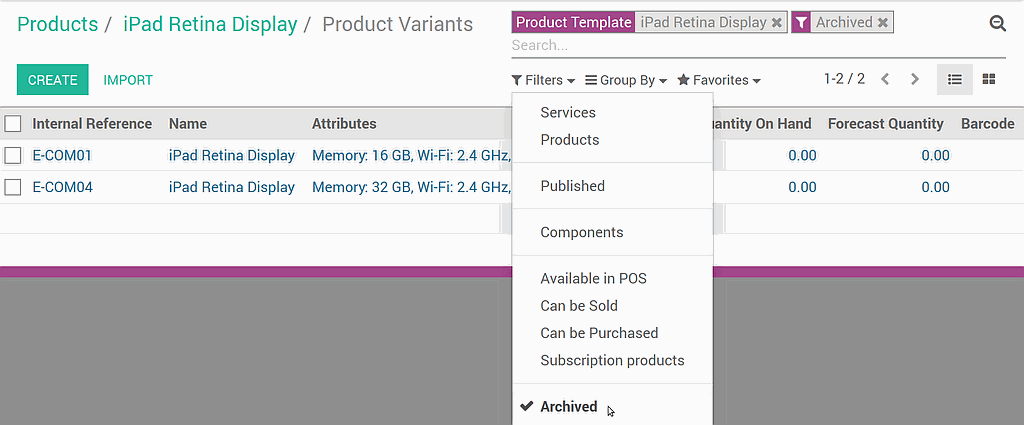Remove the iPad Retina Display search facet
Viewport: 1024px width, 425px height.
click(x=777, y=22)
